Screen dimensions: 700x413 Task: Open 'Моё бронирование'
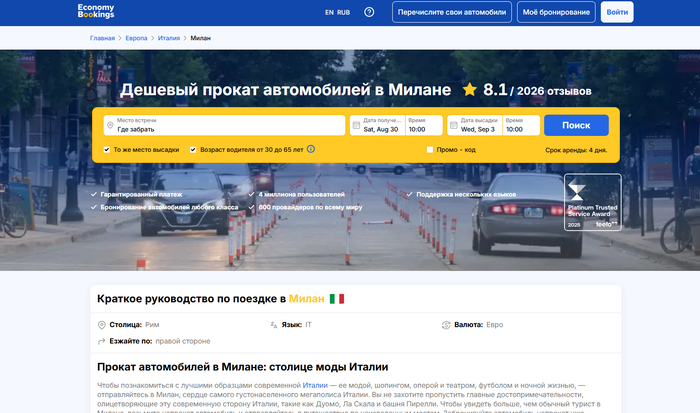pyautogui.click(x=556, y=12)
